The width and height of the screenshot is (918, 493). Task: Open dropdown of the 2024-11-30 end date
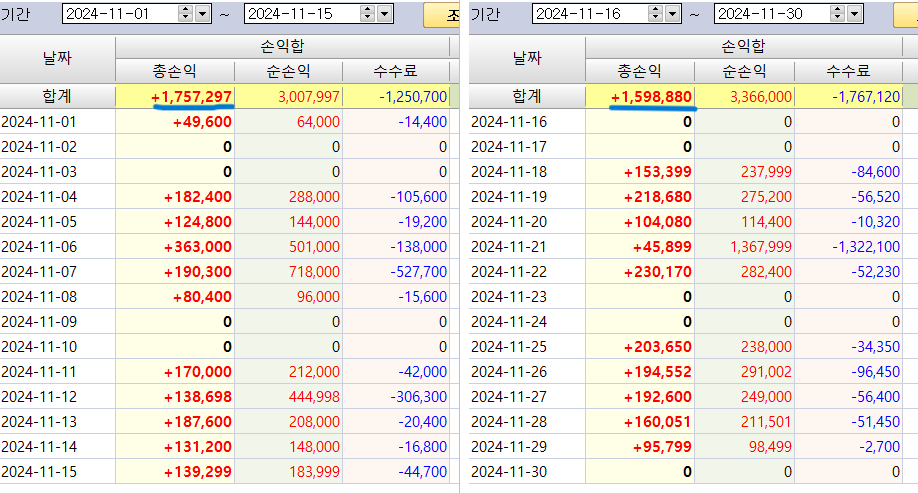[x=855, y=13]
